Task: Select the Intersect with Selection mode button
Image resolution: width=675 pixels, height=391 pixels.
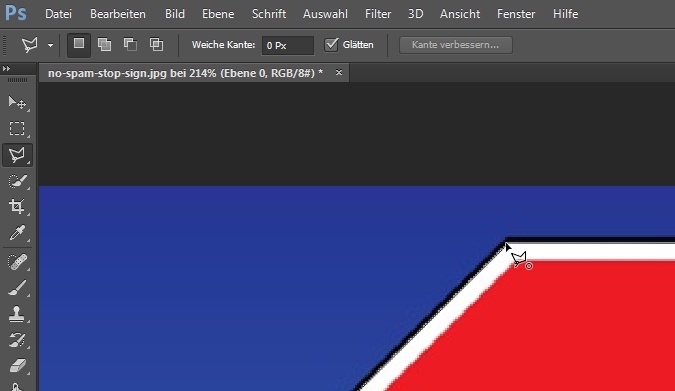Action: (156, 45)
